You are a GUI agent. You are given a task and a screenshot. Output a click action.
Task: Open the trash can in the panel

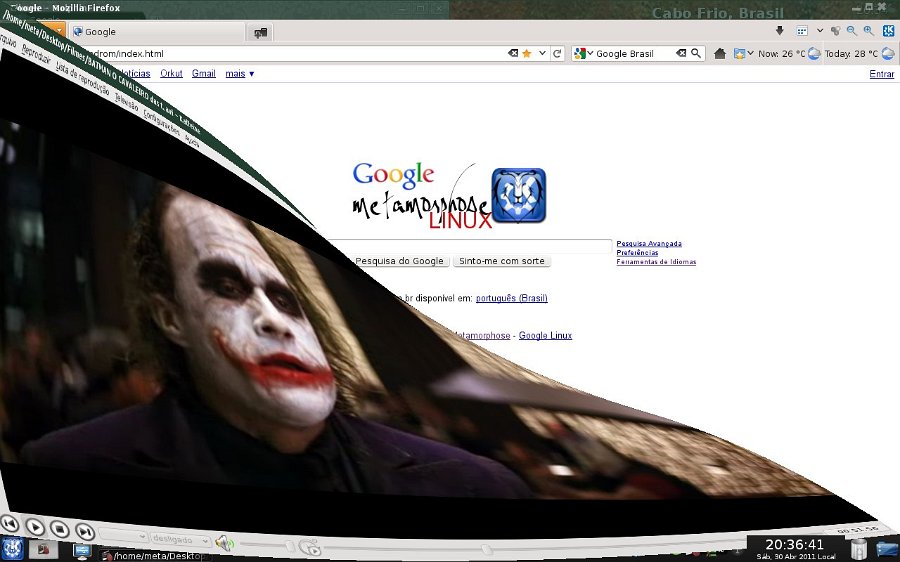coord(858,549)
